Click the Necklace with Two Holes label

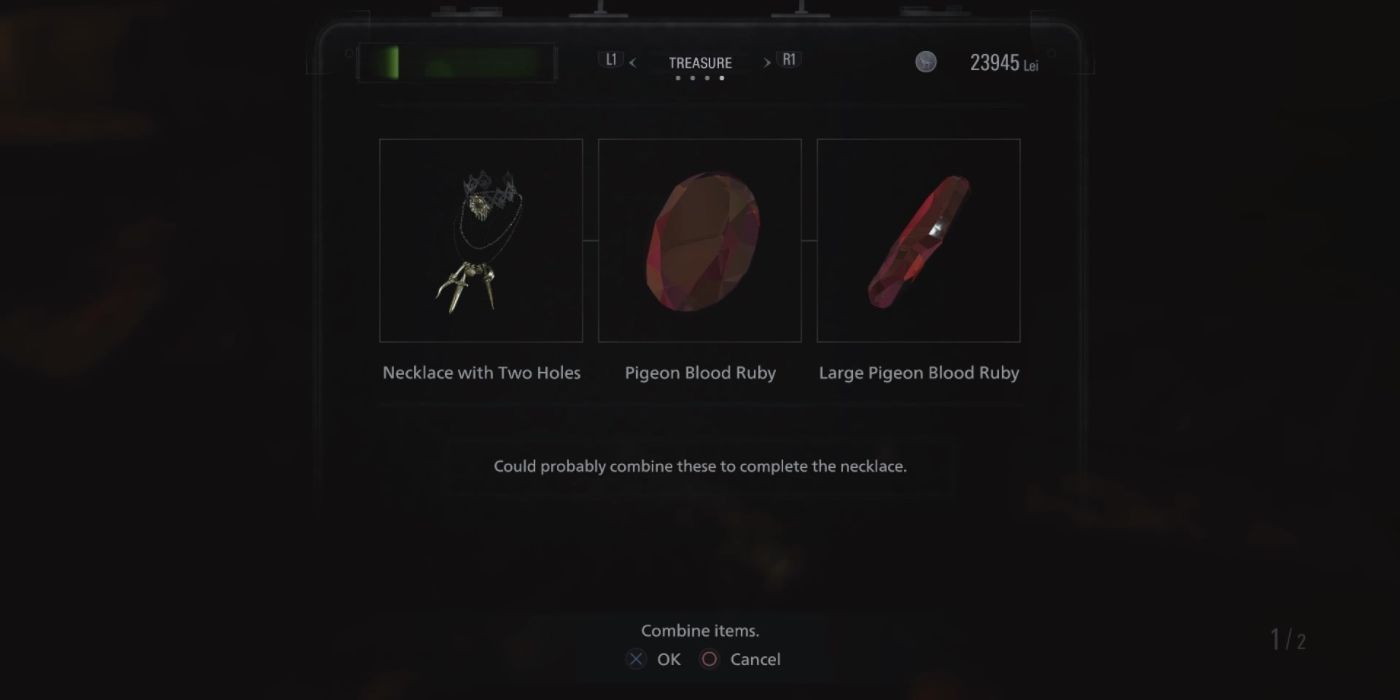tap(481, 373)
